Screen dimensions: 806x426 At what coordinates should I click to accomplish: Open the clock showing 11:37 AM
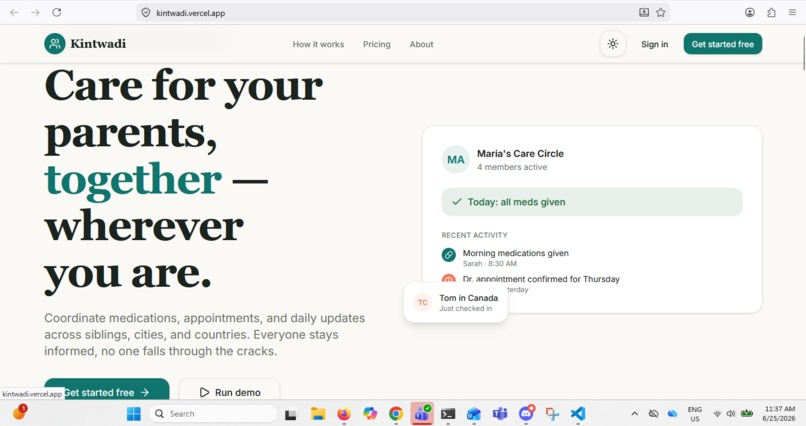click(x=779, y=414)
